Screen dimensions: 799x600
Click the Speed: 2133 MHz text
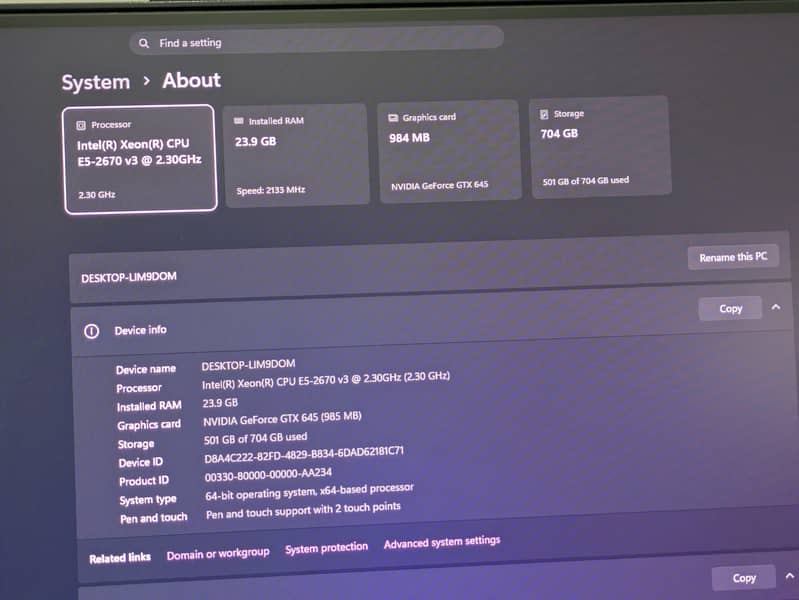(271, 191)
